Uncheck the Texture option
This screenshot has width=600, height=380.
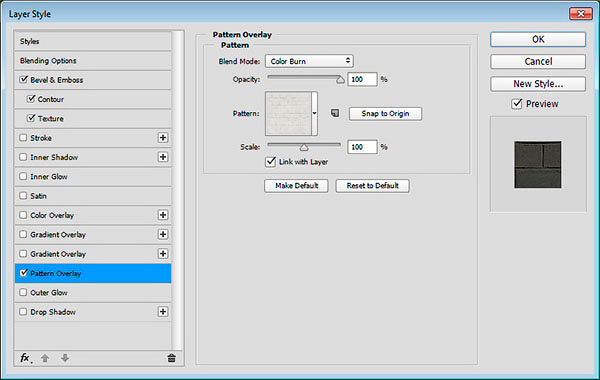point(31,118)
